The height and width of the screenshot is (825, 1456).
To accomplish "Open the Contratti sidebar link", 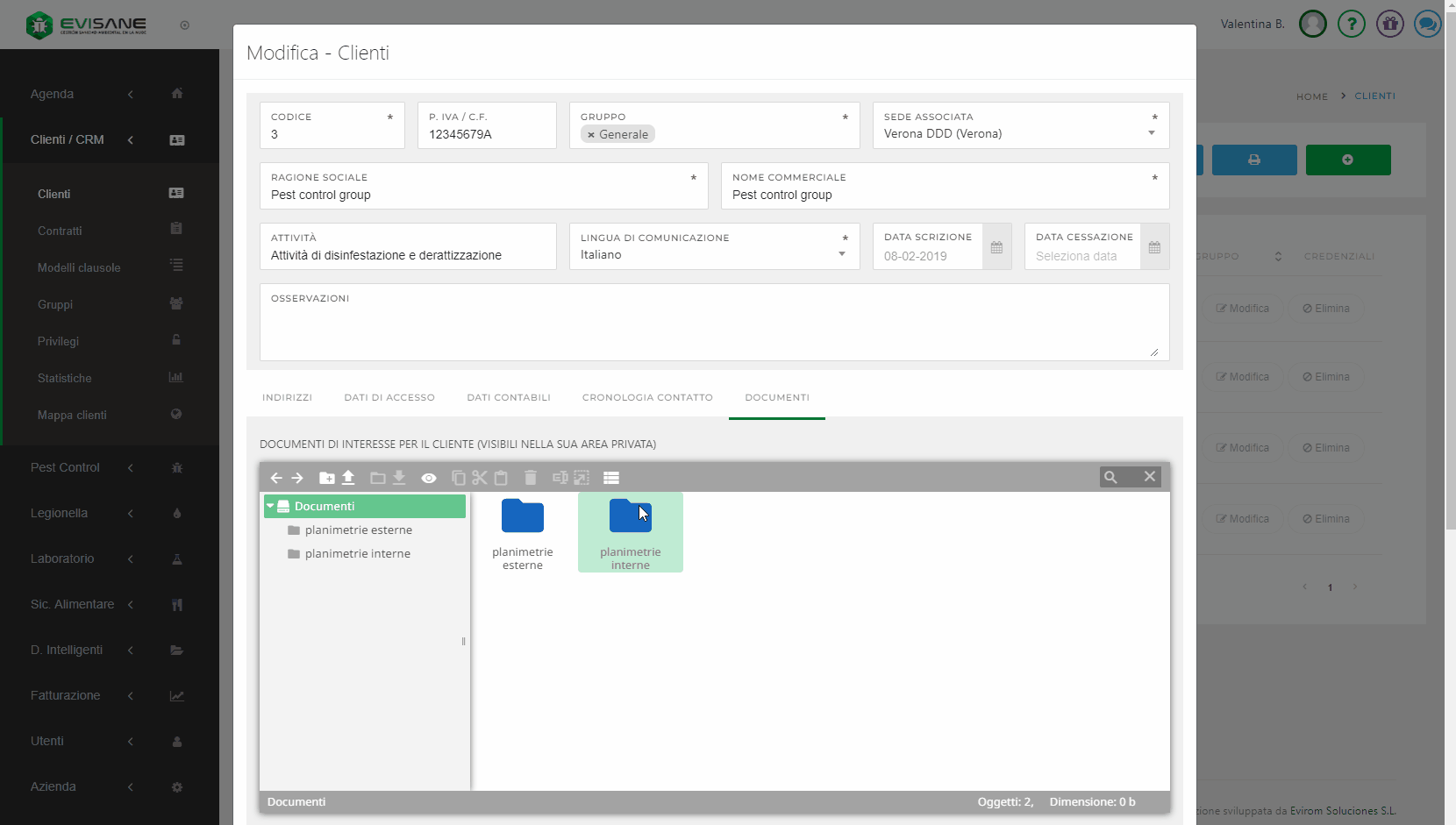I will 60,231.
